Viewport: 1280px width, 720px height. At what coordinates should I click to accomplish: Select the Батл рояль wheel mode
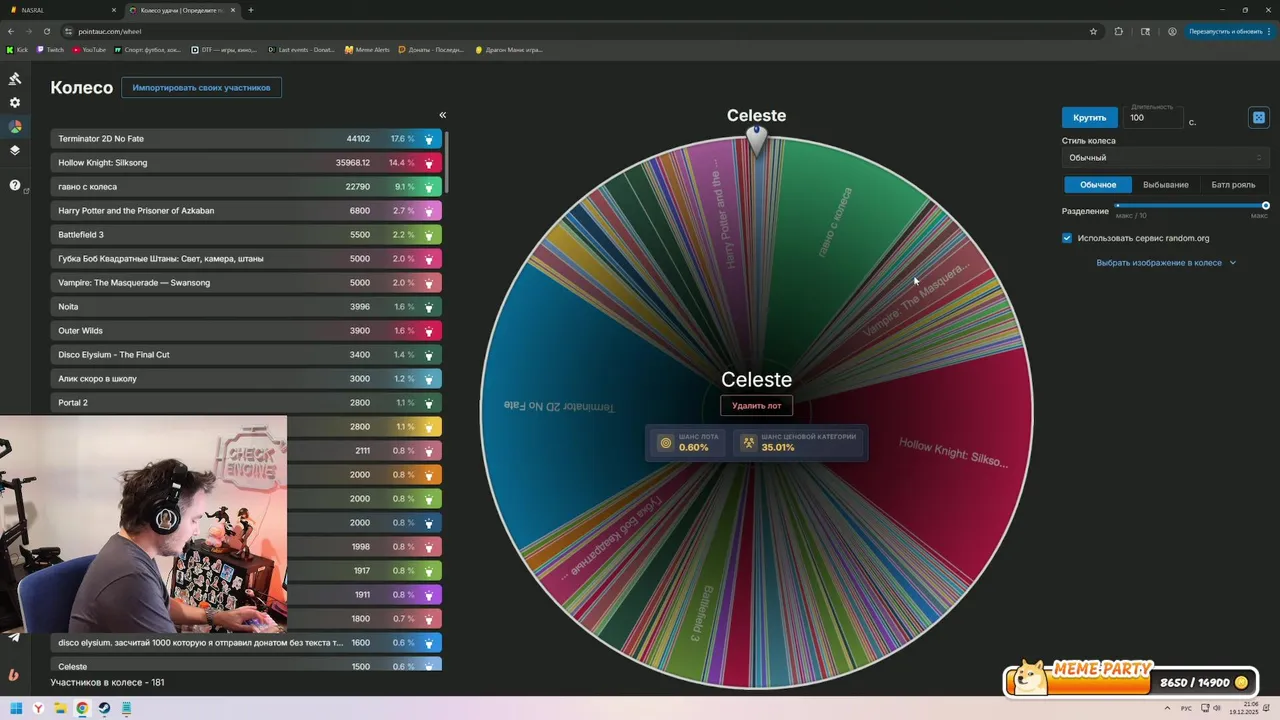tap(1233, 185)
